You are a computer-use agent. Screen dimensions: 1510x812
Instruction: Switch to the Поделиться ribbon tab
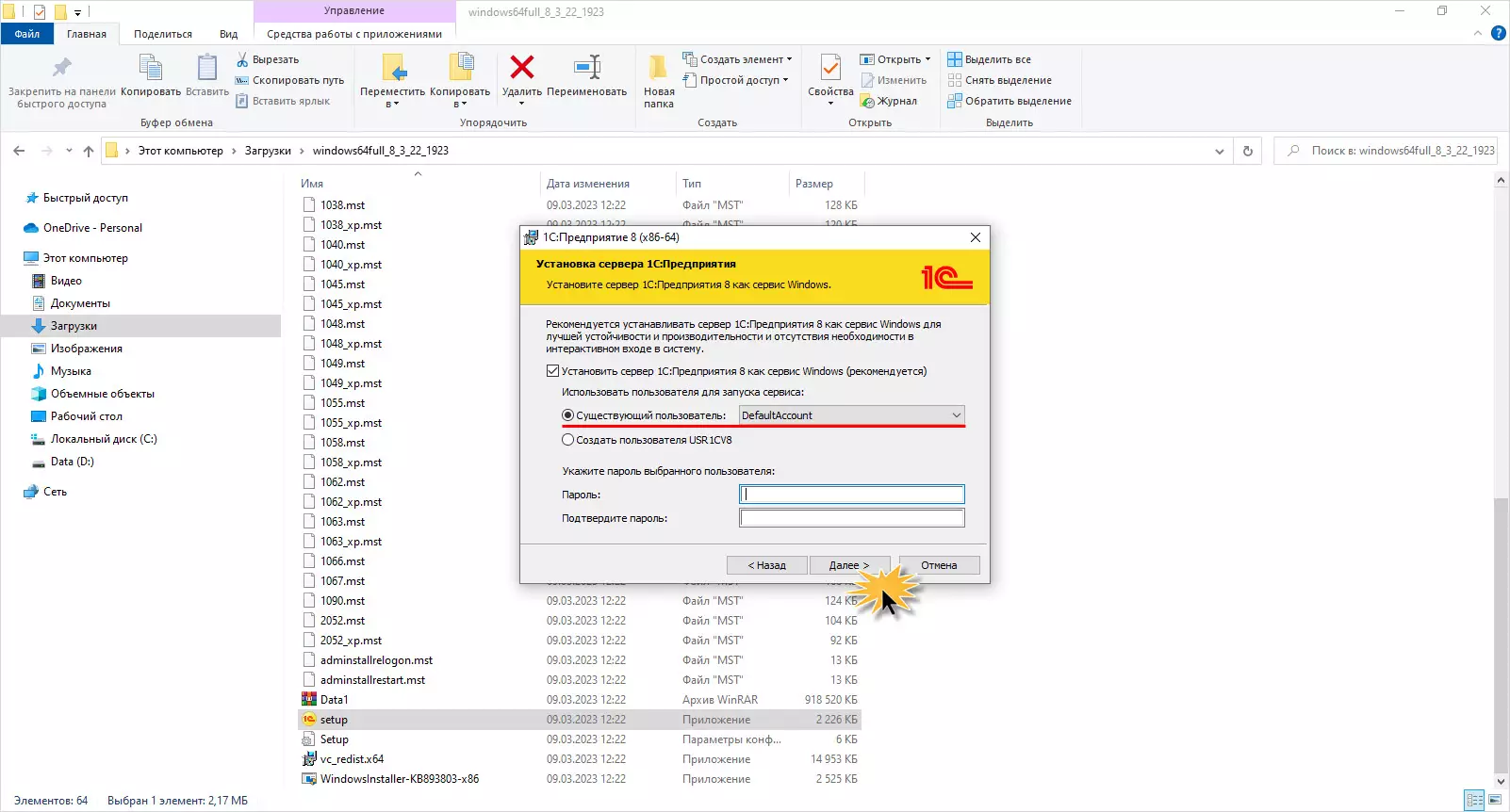point(163,34)
